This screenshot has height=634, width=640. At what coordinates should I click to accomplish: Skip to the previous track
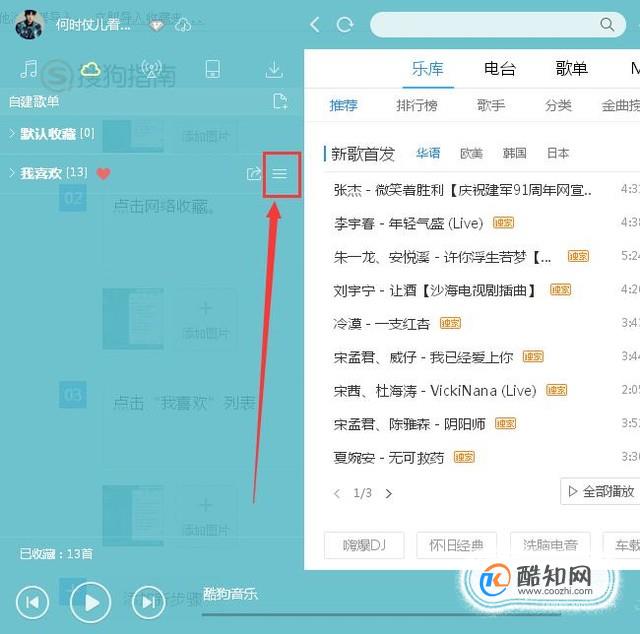point(32,602)
